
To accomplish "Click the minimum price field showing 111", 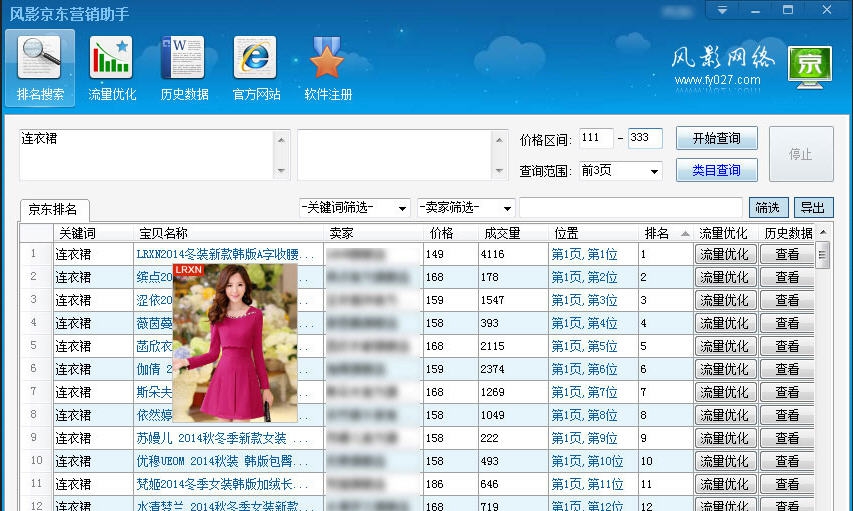I will click(x=596, y=138).
